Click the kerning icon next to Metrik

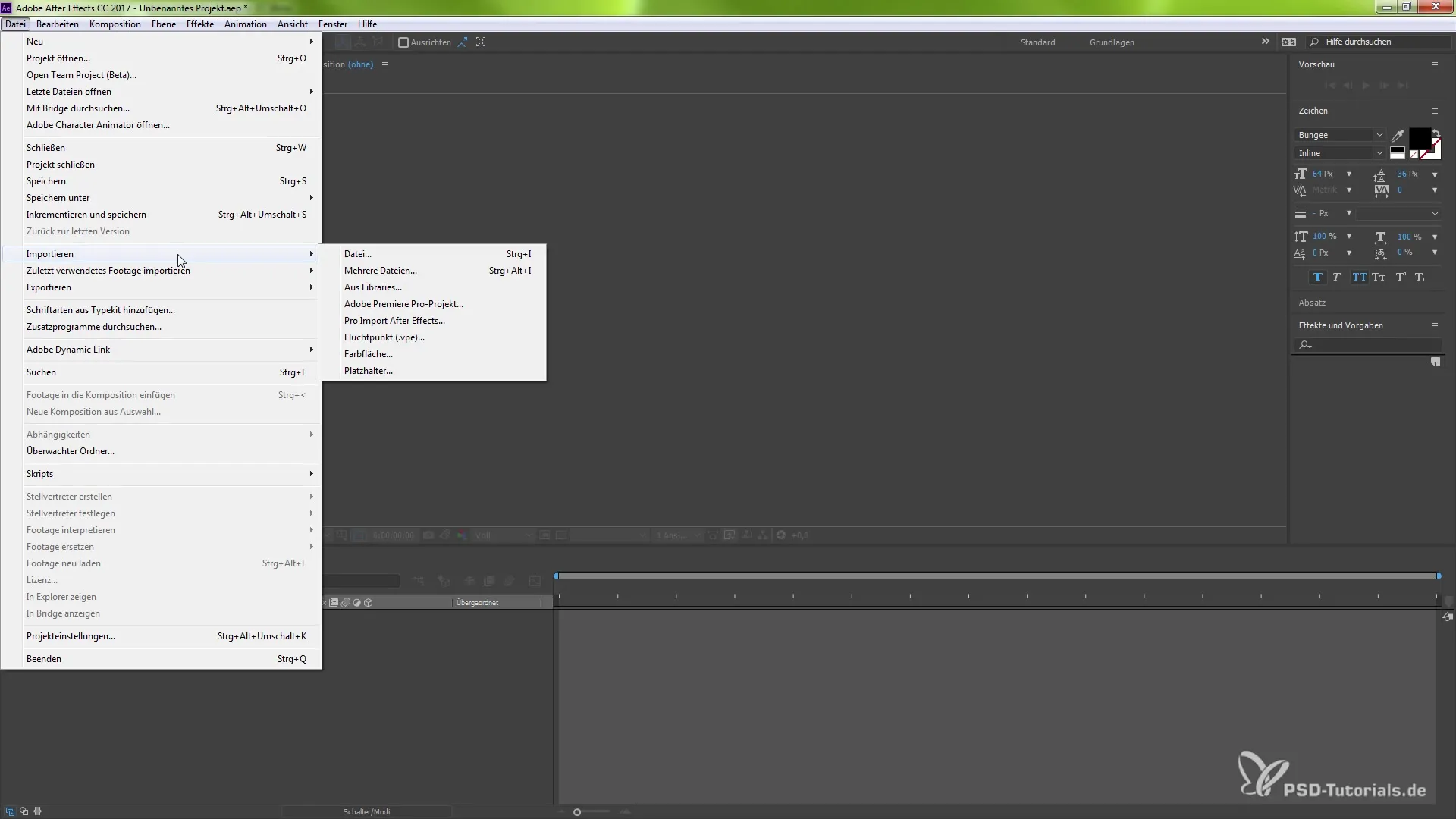pyautogui.click(x=1300, y=190)
